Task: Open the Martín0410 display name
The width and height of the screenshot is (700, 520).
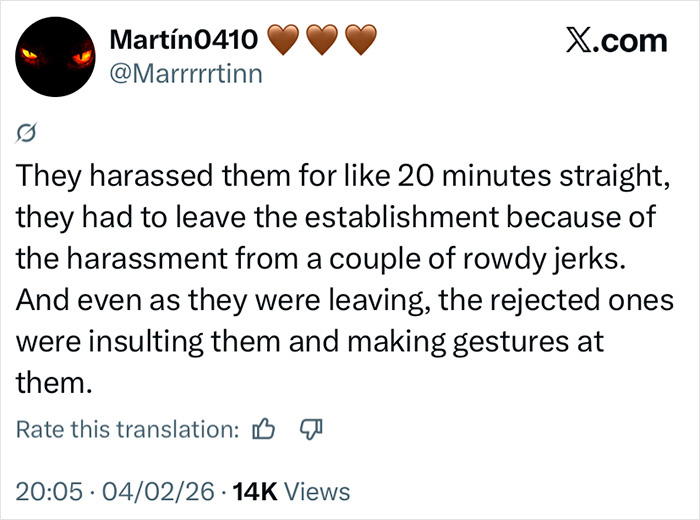Action: (x=185, y=40)
